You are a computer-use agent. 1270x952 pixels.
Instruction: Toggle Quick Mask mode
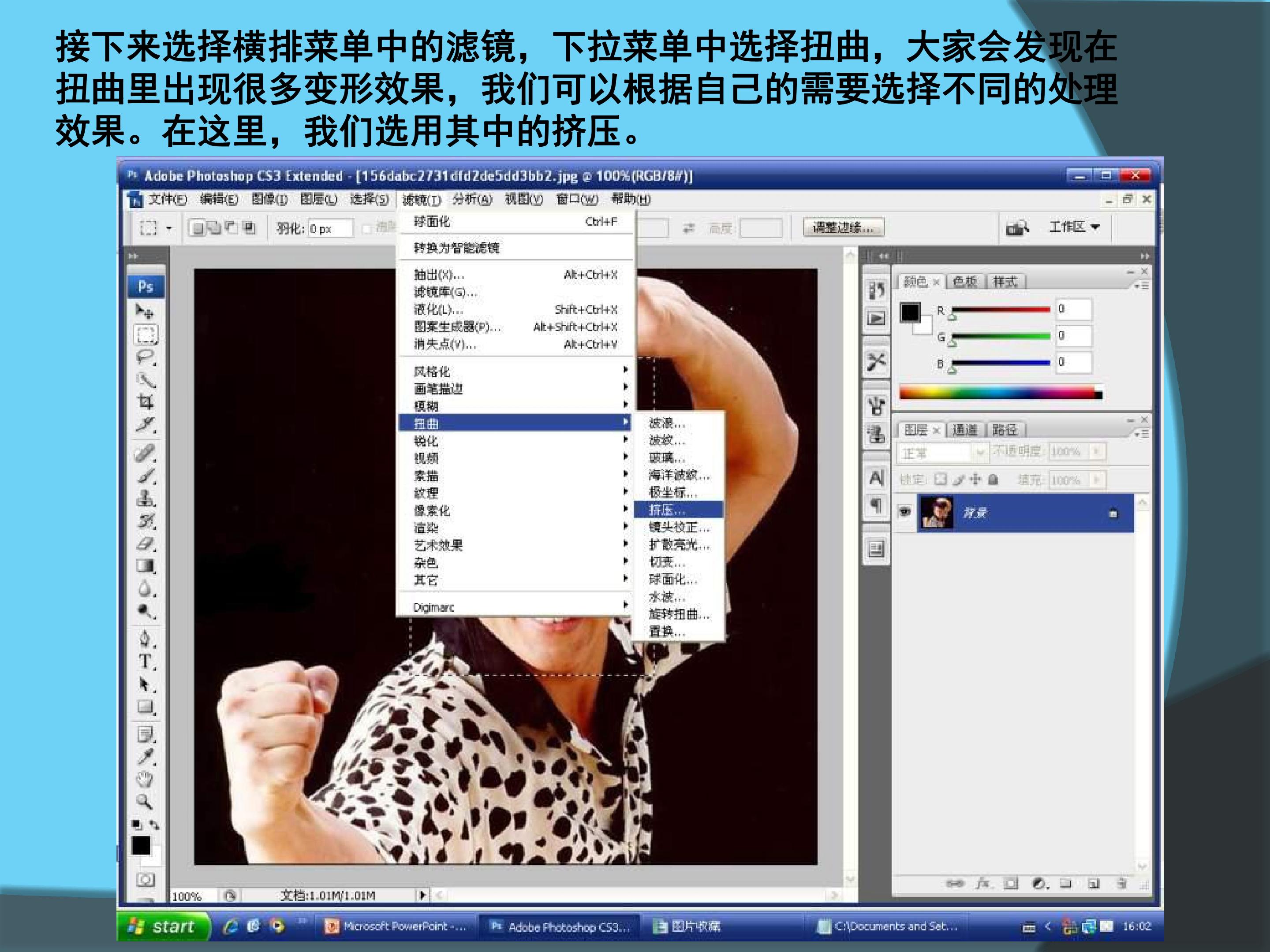[145, 880]
